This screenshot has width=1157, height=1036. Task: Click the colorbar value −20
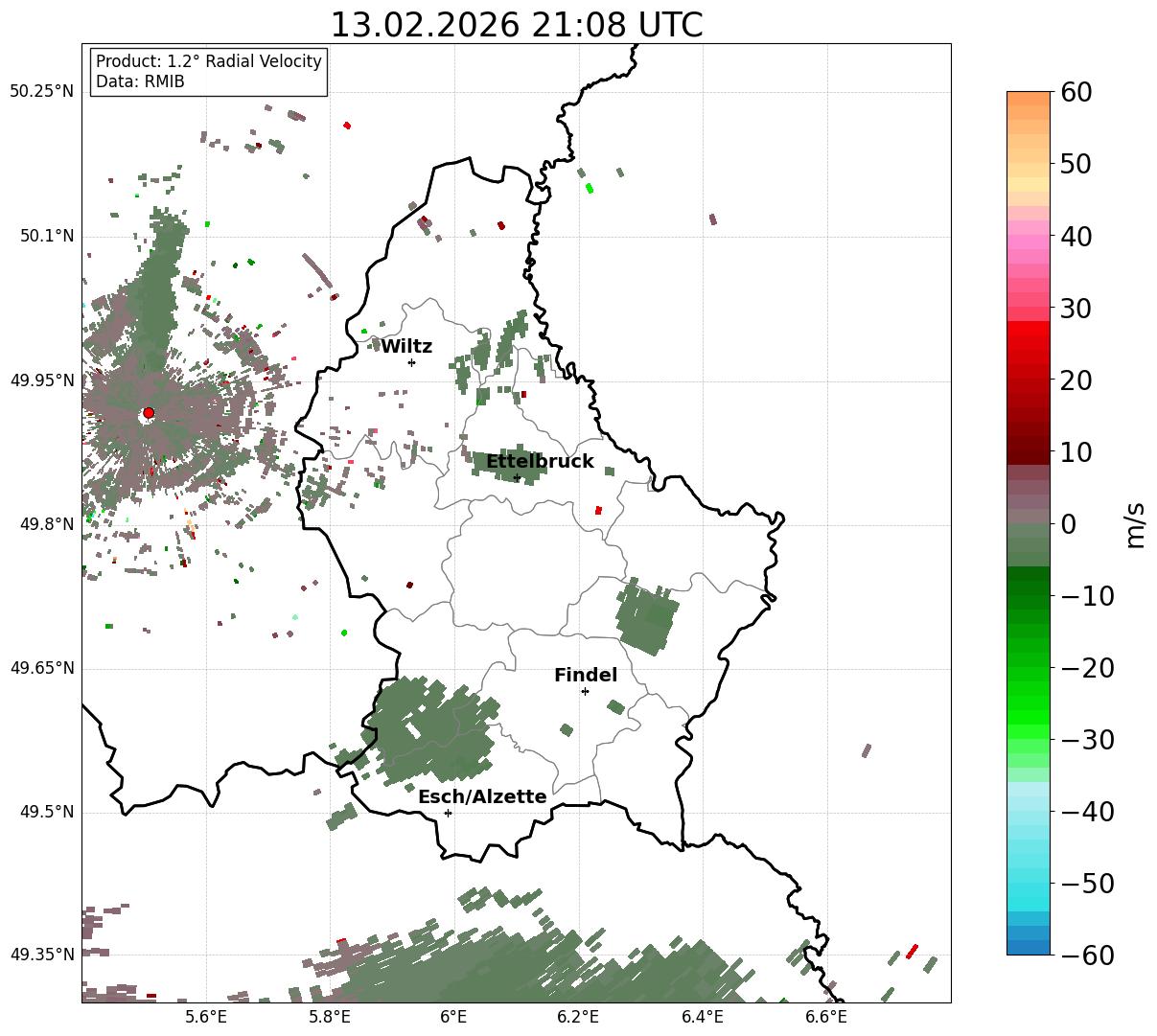[1086, 668]
